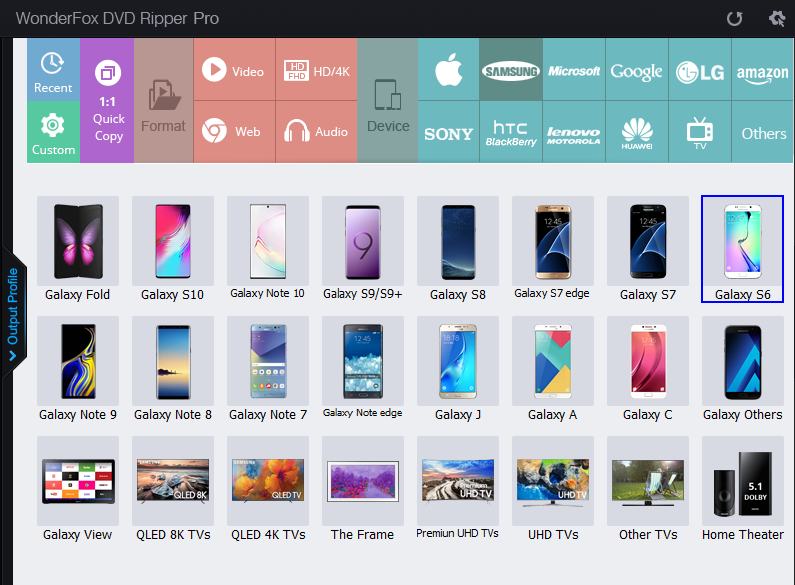Image resolution: width=795 pixels, height=585 pixels.
Task: Choose the Audio format group
Action: click(316, 132)
